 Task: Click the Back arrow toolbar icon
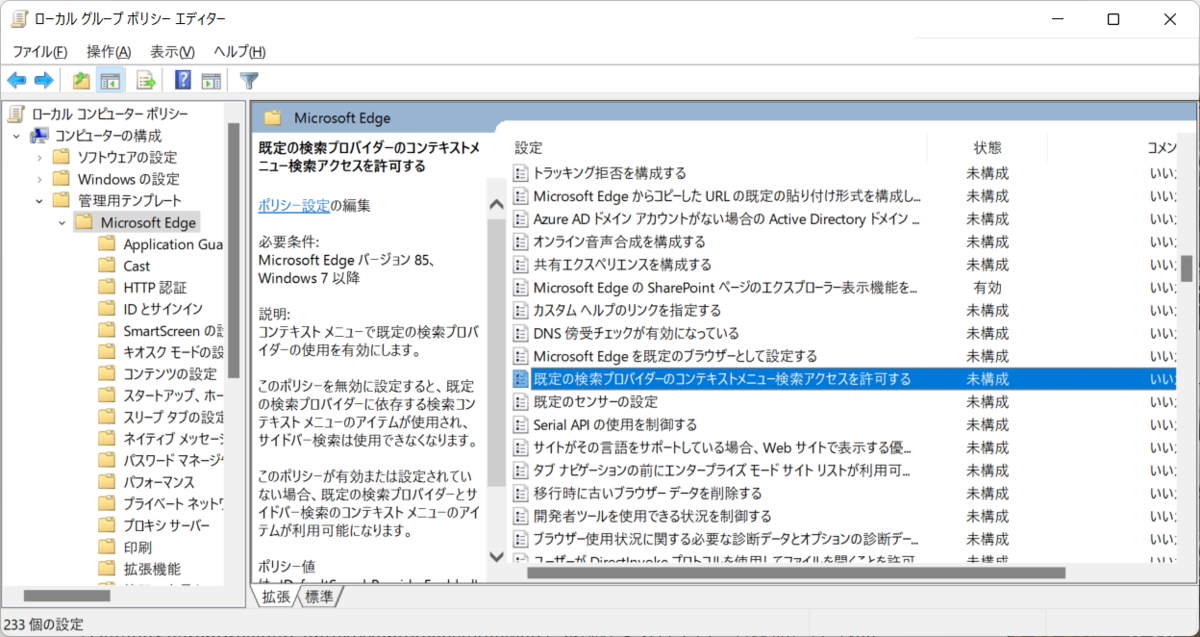coord(17,81)
